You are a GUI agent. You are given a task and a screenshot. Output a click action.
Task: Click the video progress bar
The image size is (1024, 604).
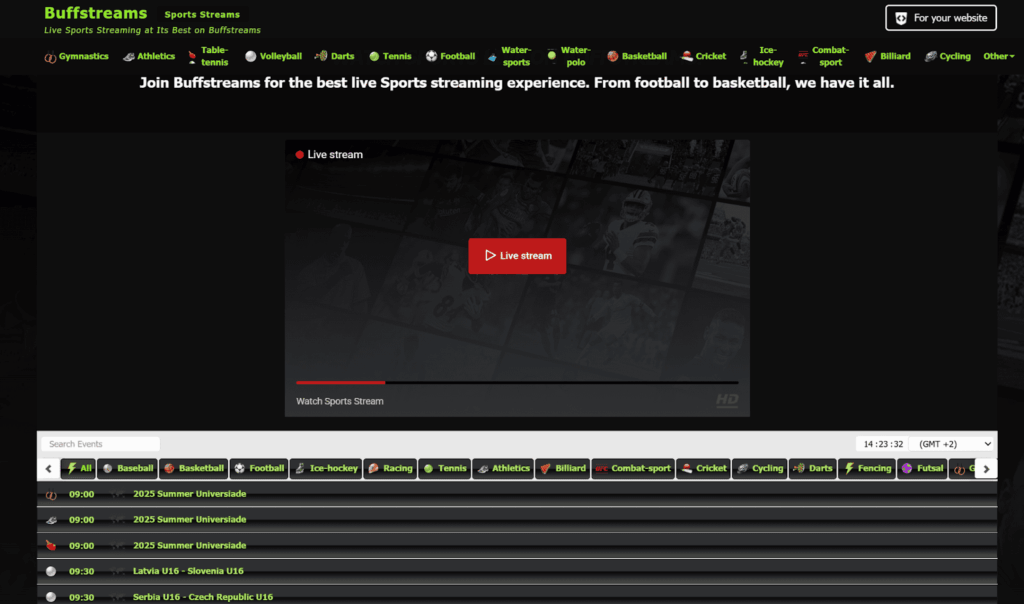pyautogui.click(x=516, y=382)
